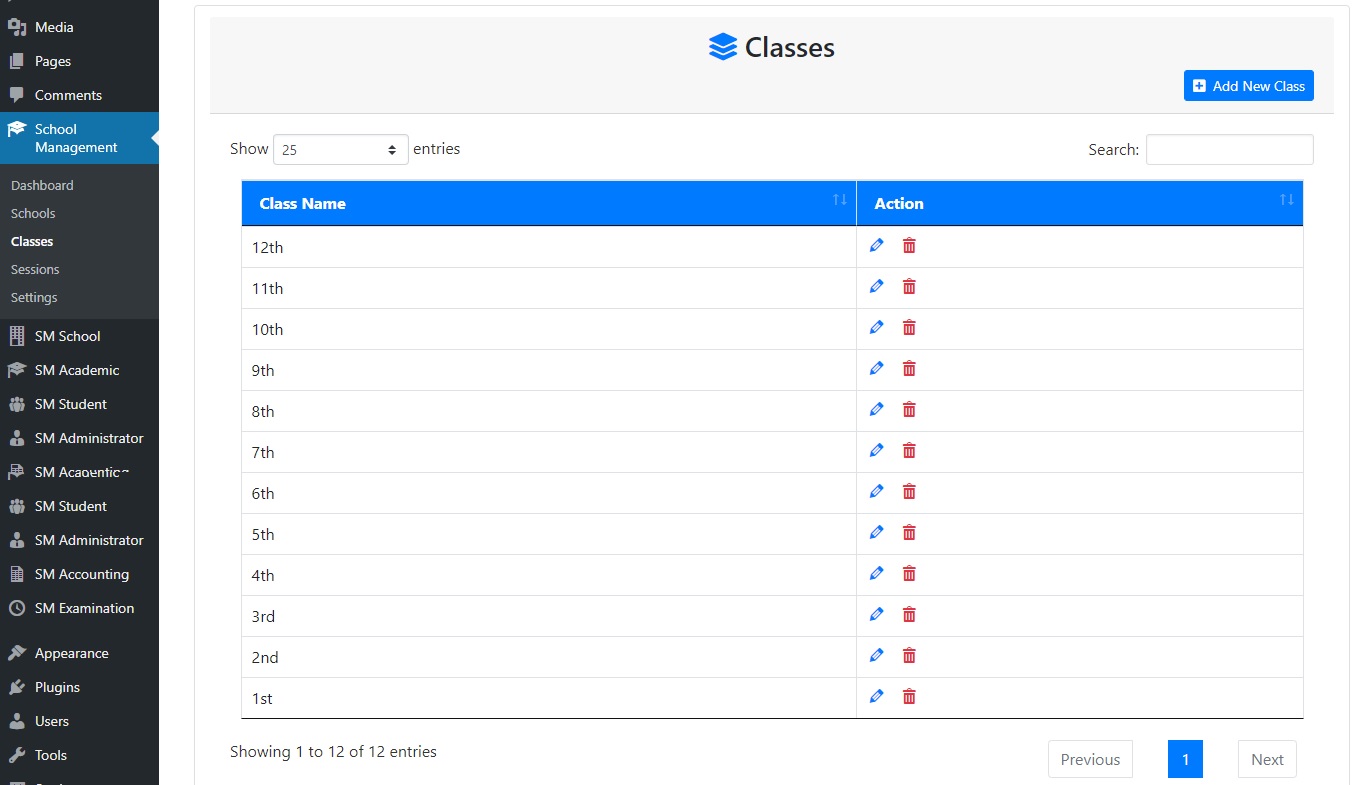
Task: Go to School Management Settings
Action: point(33,297)
